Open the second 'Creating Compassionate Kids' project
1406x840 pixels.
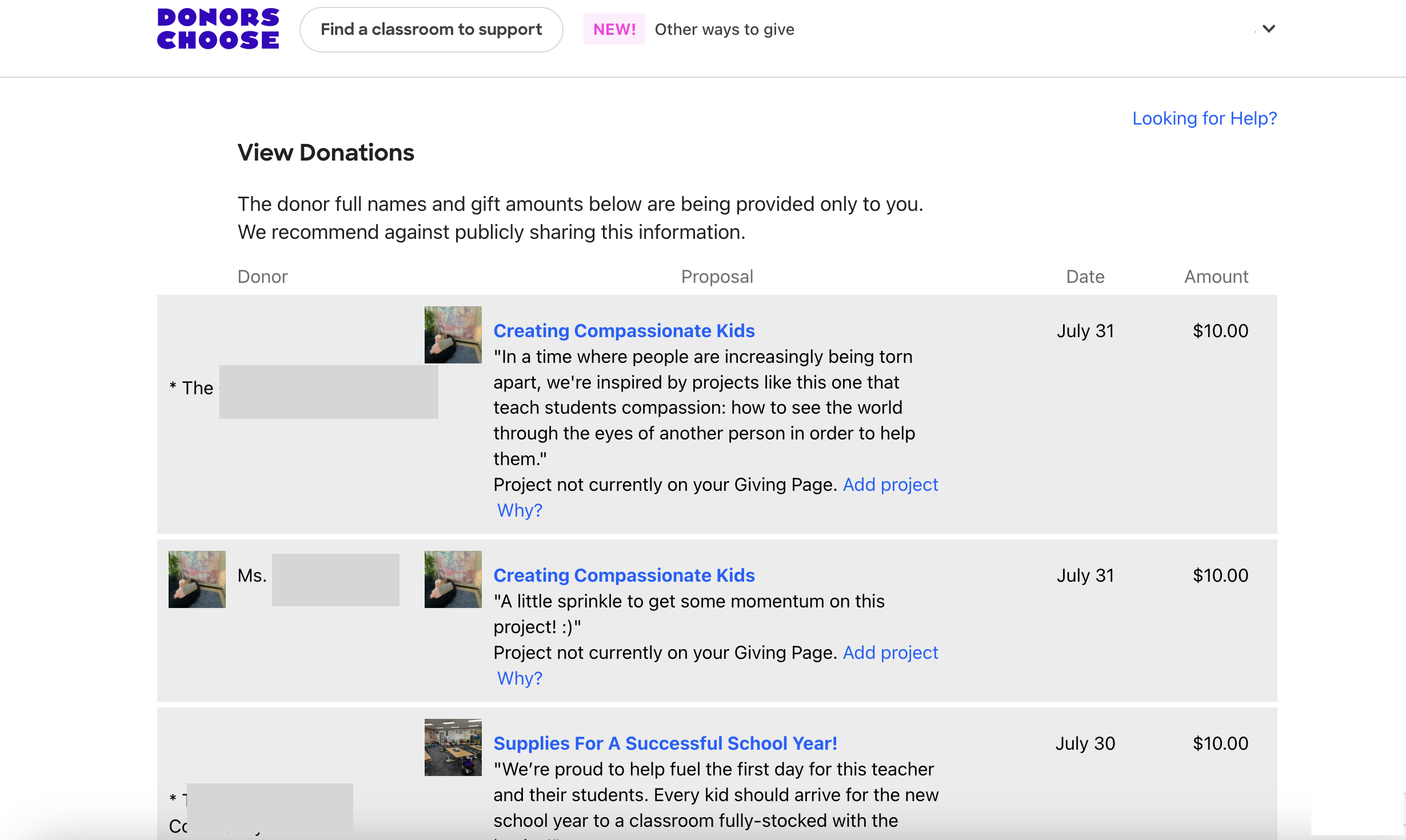pyautogui.click(x=624, y=575)
